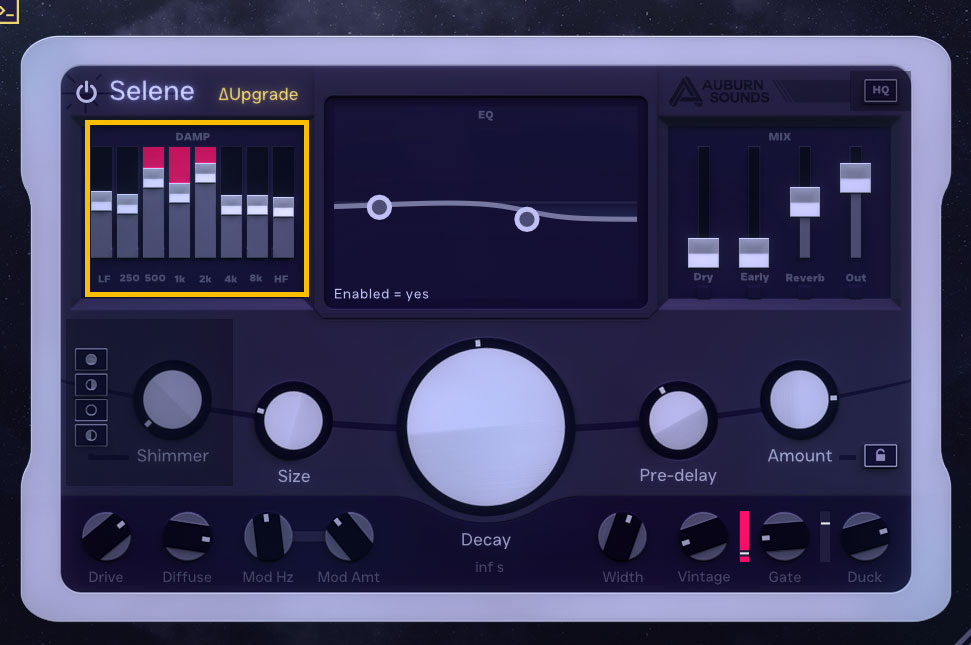Viewport: 971px width, 645px height.
Task: Click the Enabled = yes EQ text
Action: [381, 294]
